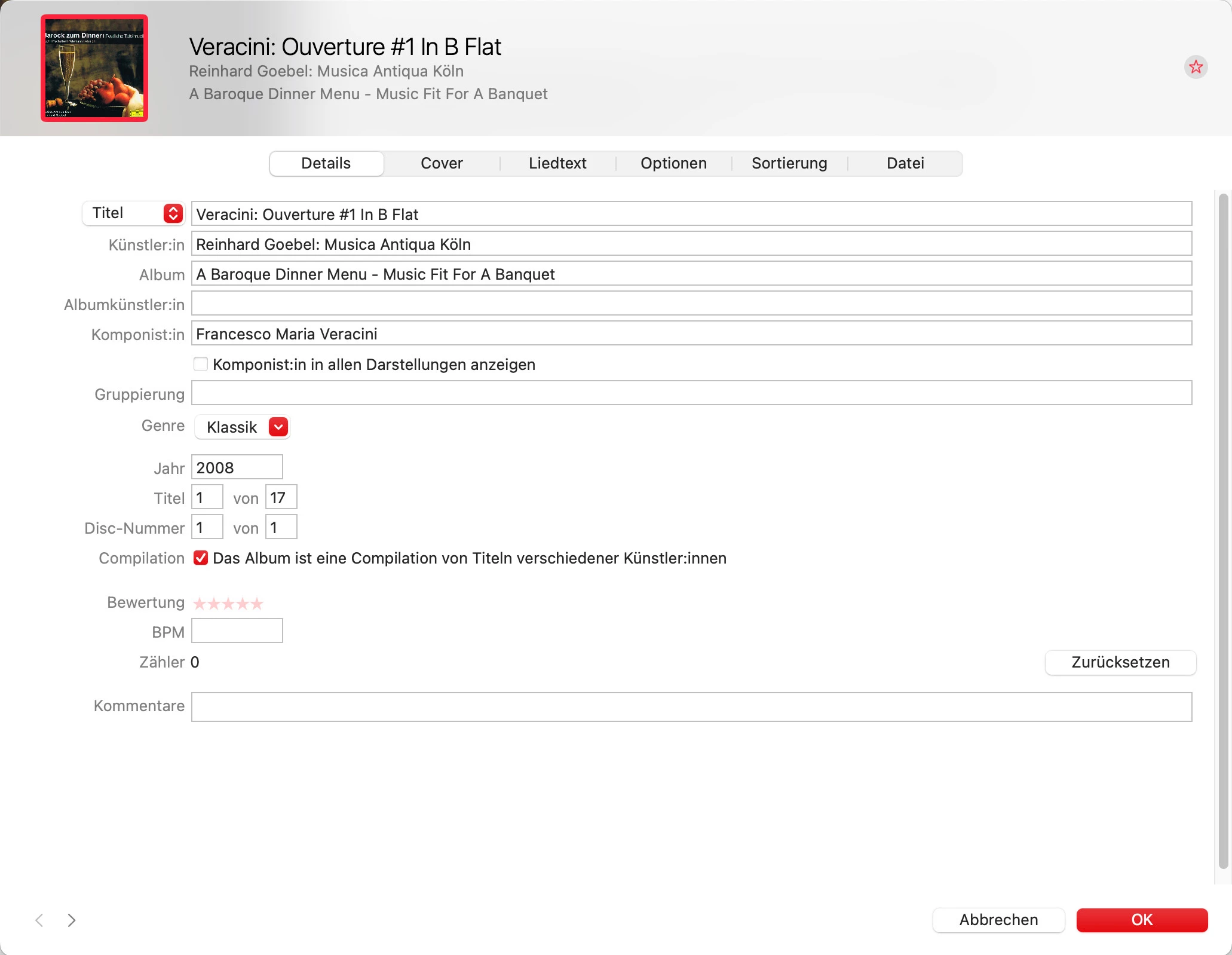The image size is (1232, 955).
Task: Open the Liedtext tab
Action: [x=557, y=163]
